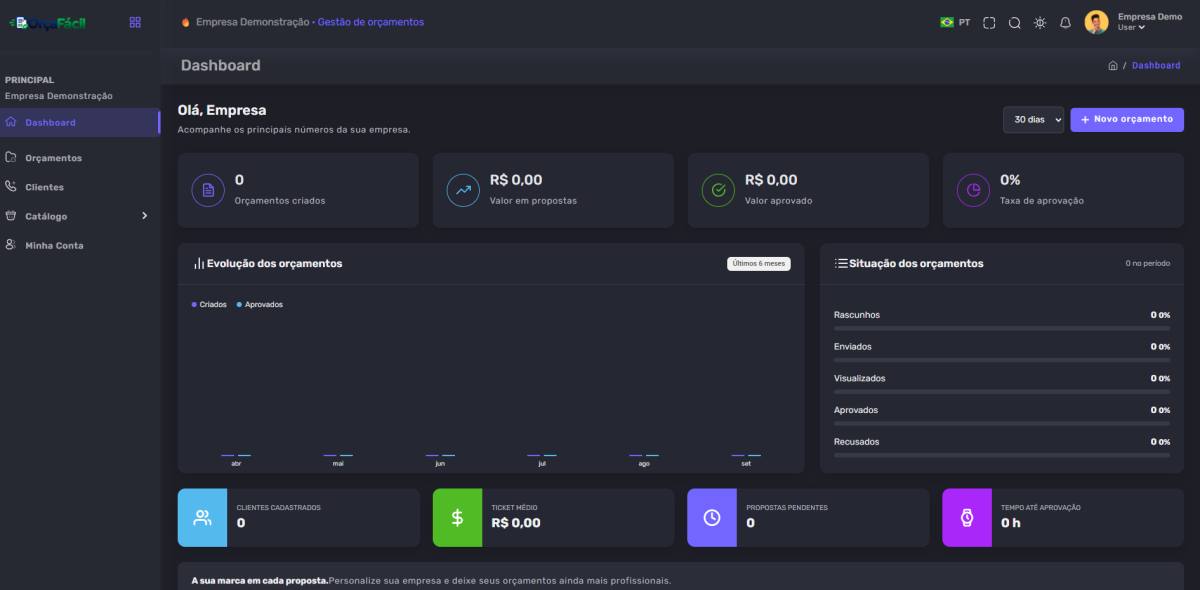Viewport: 1200px width, 590px height.
Task: Click the Dashboard breadcrumb link
Action: (x=1156, y=65)
